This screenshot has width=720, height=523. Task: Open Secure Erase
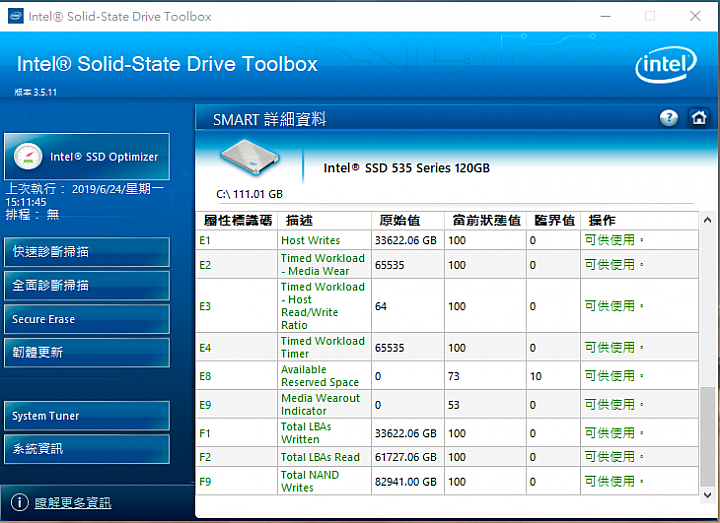87,319
